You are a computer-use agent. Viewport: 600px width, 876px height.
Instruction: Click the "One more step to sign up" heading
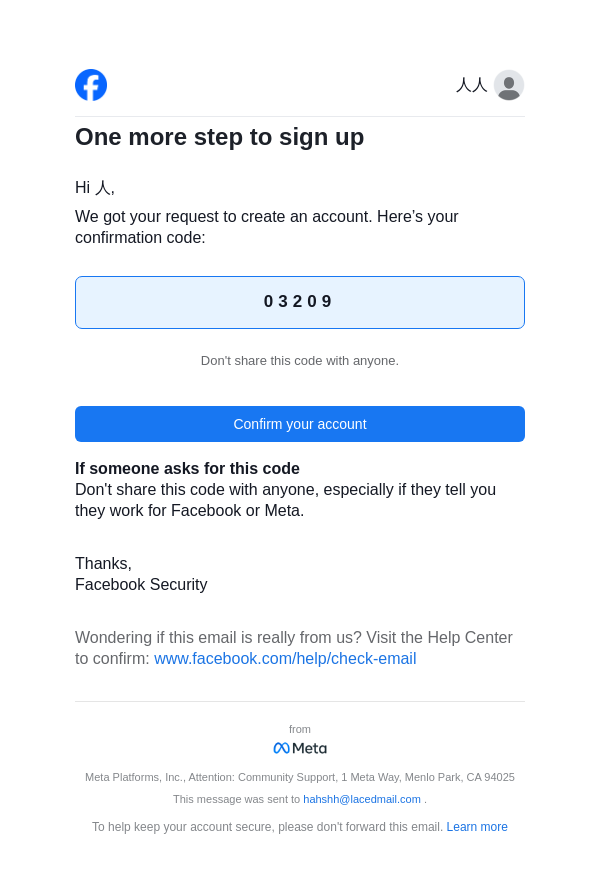(220, 137)
